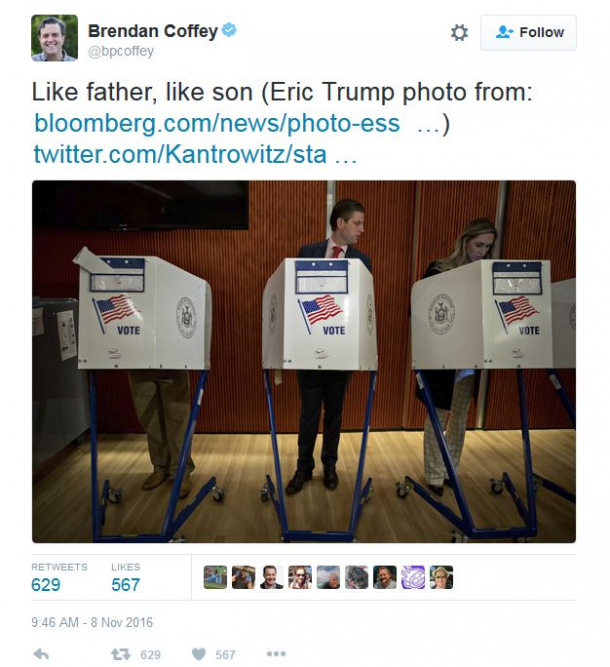Click the last liker avatar in the row

click(441, 577)
